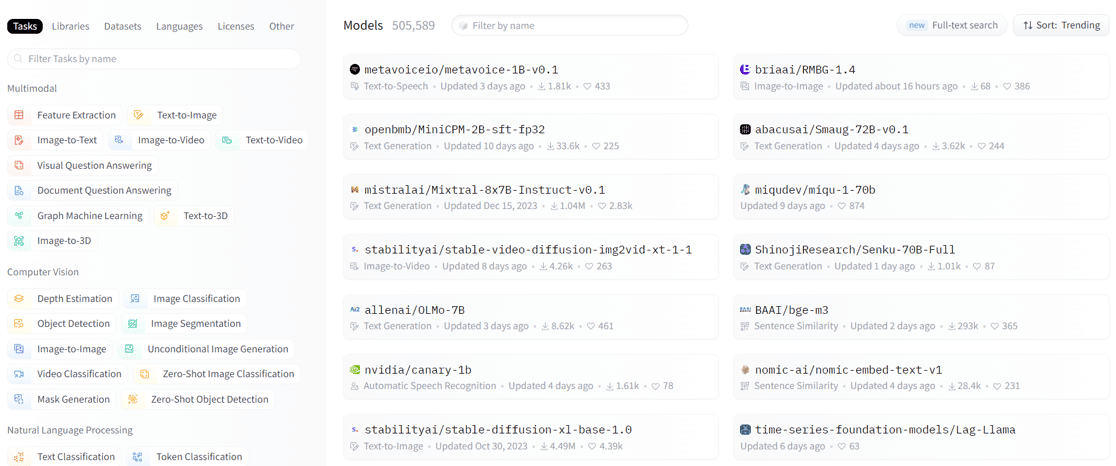Image resolution: width=1116 pixels, height=466 pixels.
Task: Open miqudev/miqu-1-70b model card
Action: pos(921,197)
